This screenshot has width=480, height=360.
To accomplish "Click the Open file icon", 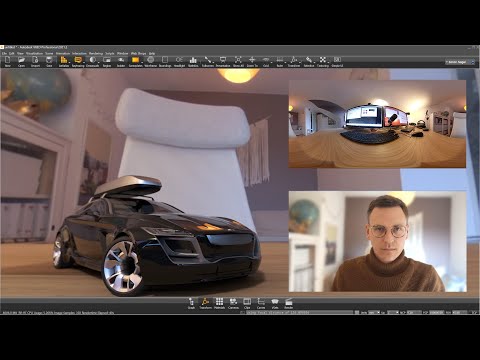I will 21,62.
